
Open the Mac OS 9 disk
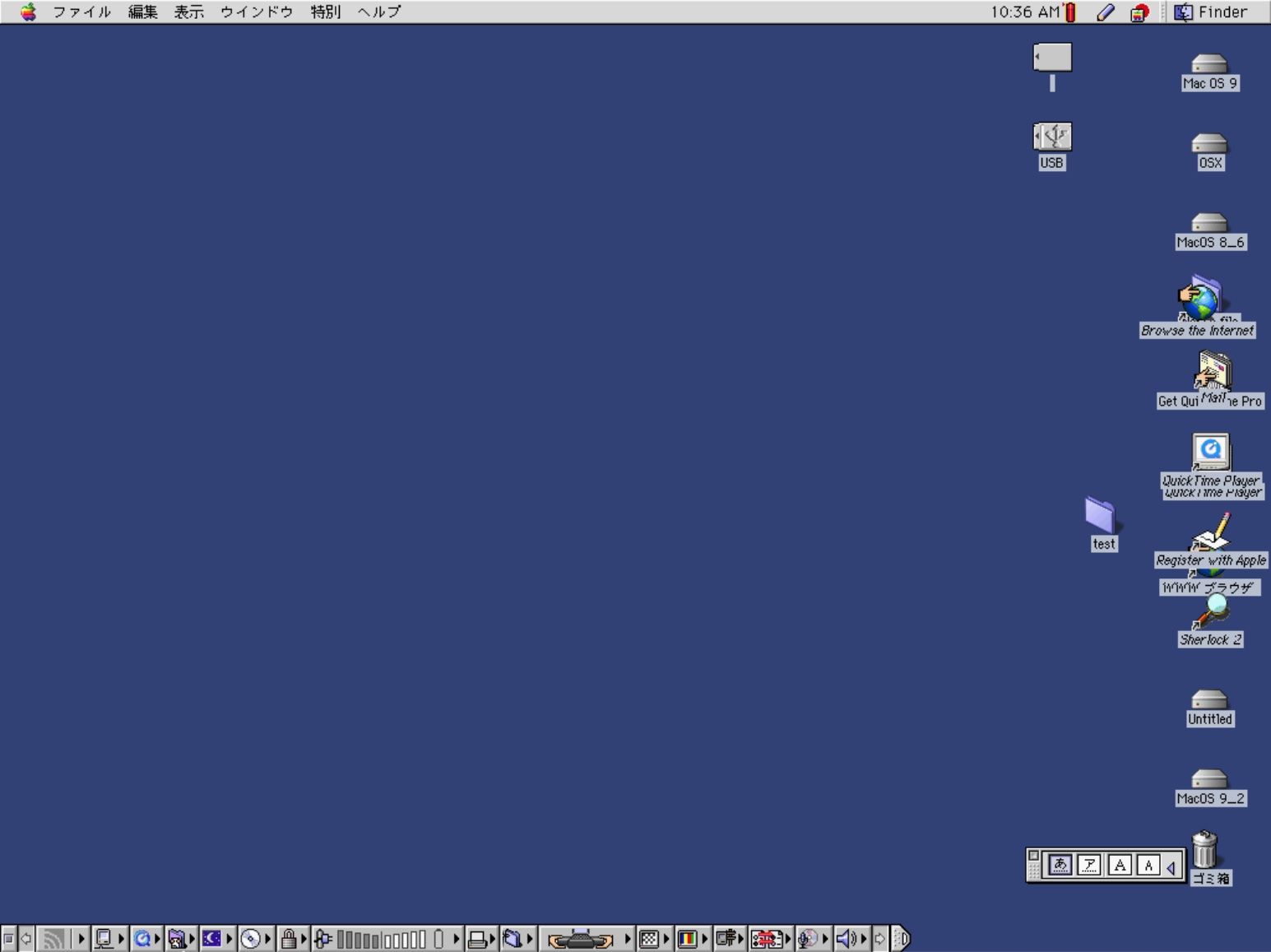click(1208, 64)
